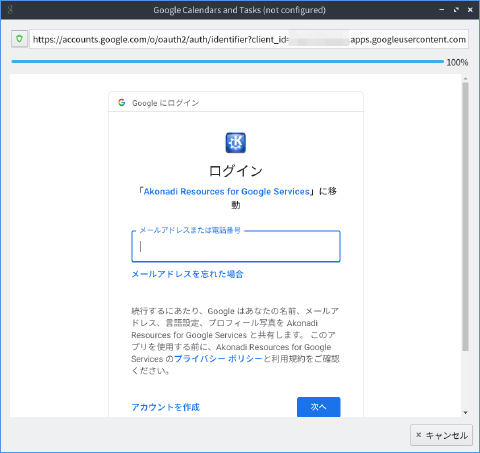Image resolution: width=480 pixels, height=453 pixels.
Task: Open the Akonadi Resources for Google Services link
Action: pos(227,192)
